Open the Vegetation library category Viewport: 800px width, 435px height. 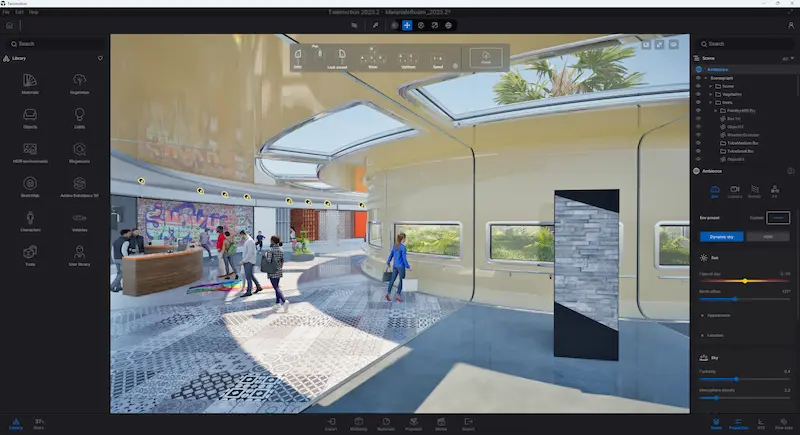(x=79, y=83)
